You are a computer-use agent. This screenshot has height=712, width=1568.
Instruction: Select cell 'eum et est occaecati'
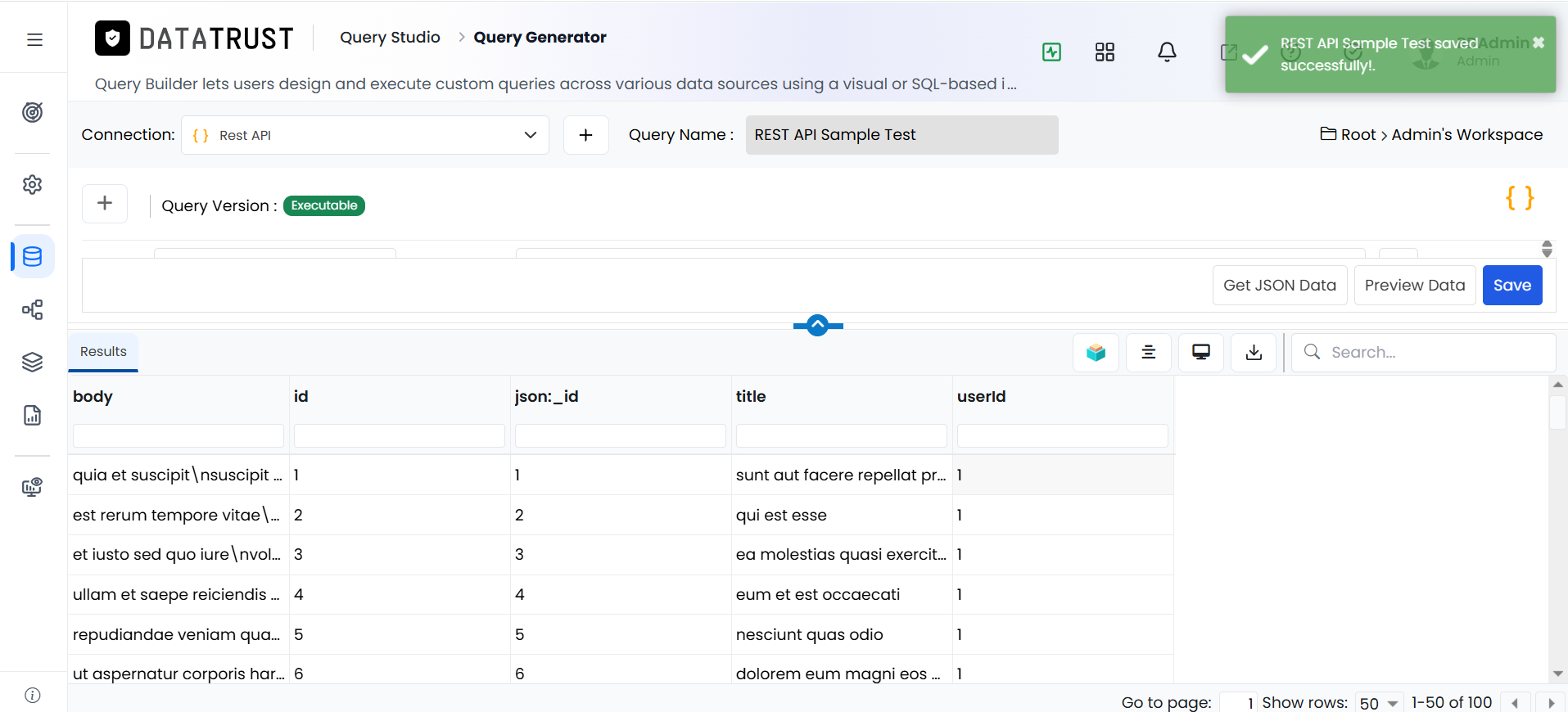tap(842, 595)
